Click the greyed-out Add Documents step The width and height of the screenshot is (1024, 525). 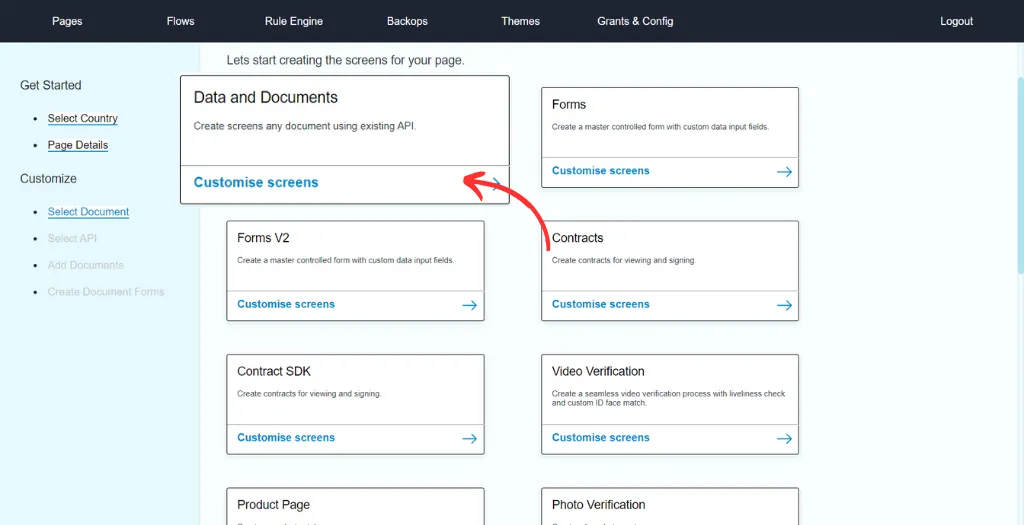coord(86,265)
